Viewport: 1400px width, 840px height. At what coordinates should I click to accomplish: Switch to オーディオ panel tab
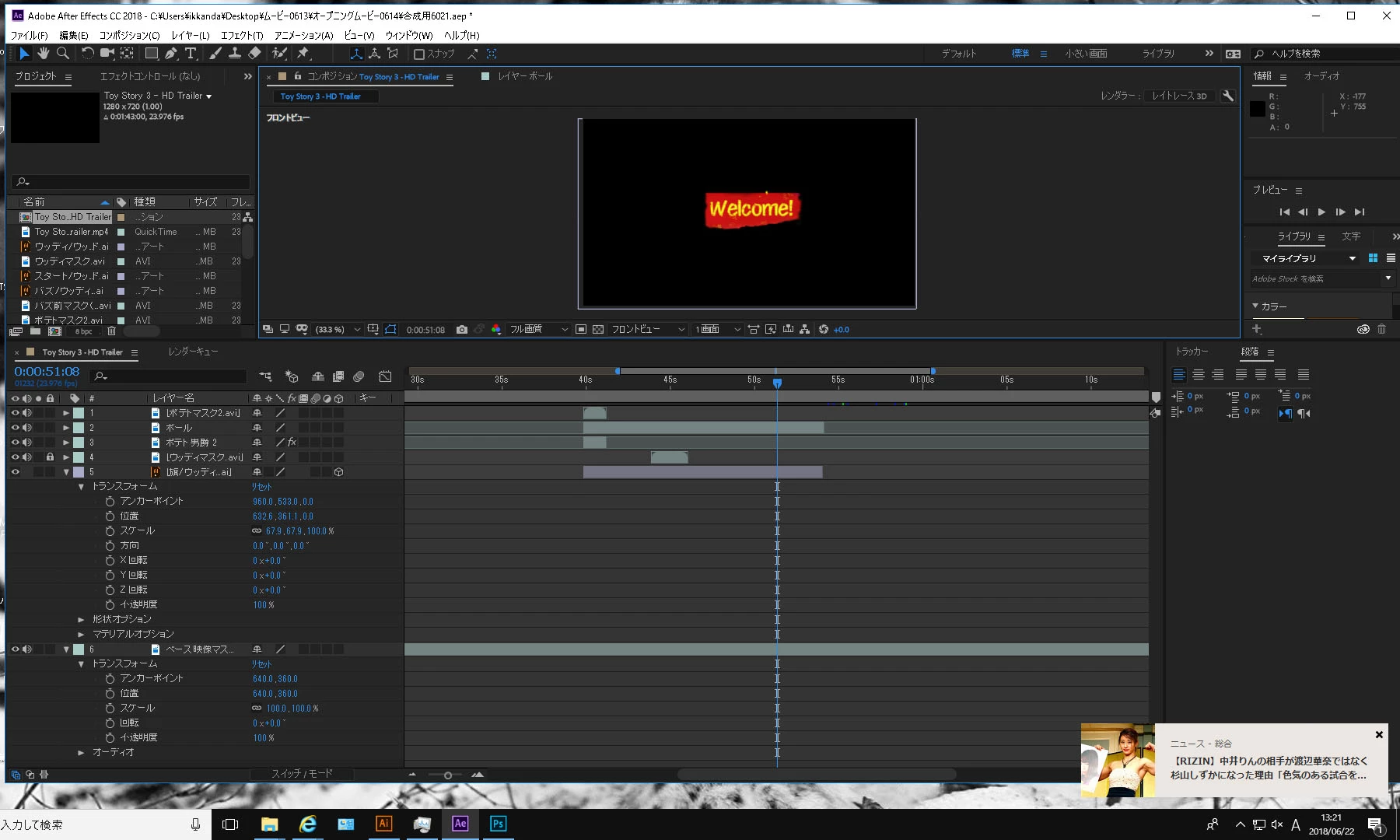pos(1321,76)
